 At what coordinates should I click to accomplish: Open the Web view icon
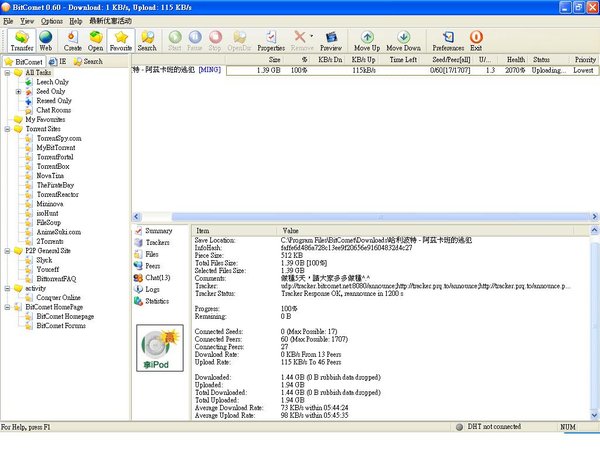tap(46, 41)
